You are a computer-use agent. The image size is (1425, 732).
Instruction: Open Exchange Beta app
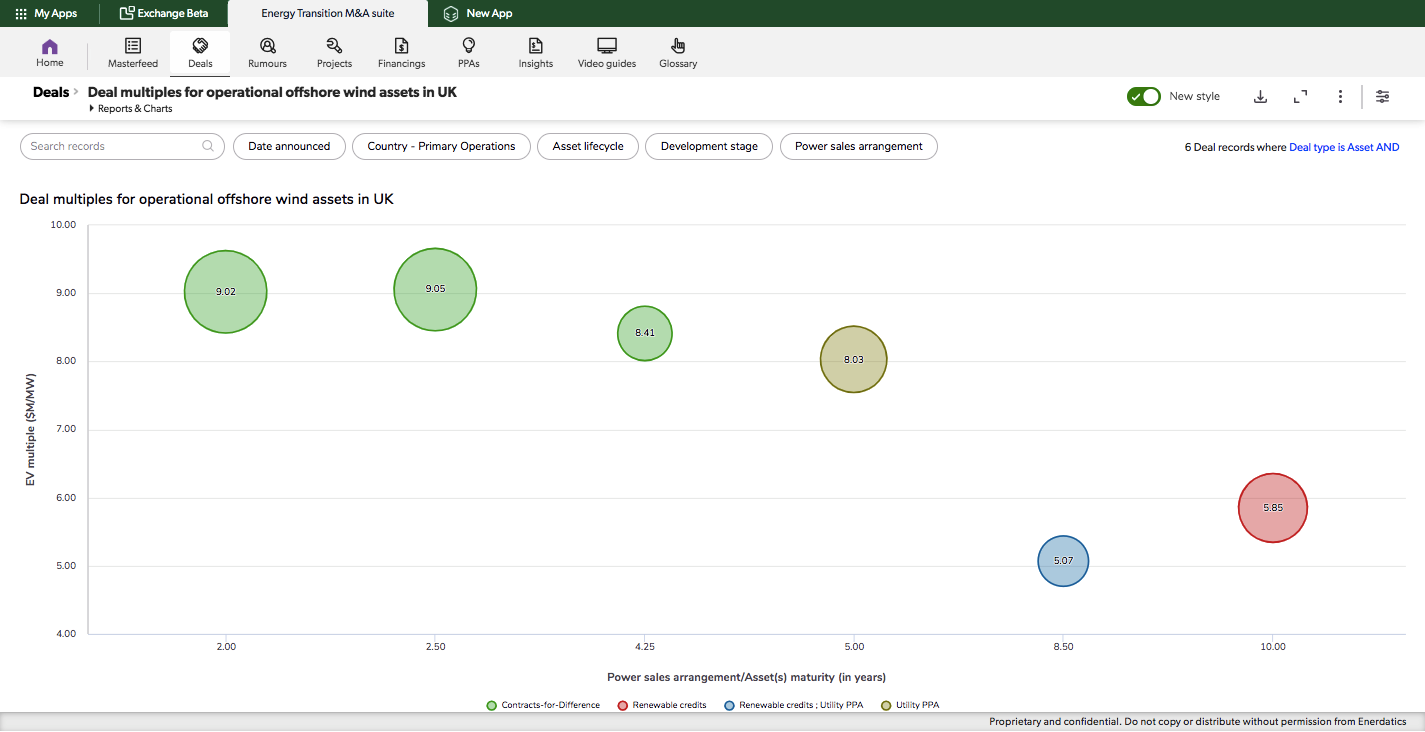point(163,14)
